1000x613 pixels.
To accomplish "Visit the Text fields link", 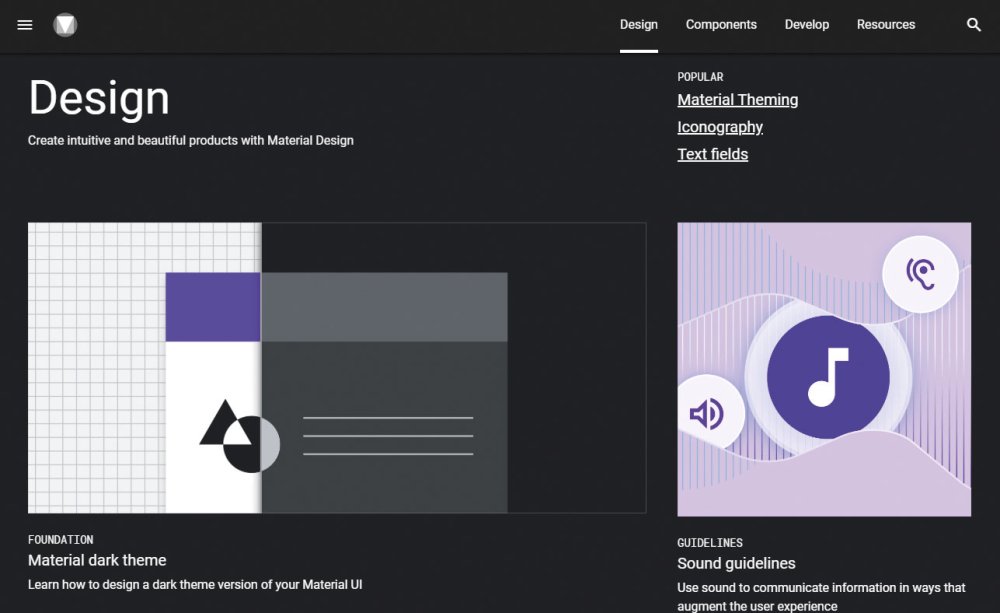I will 712,154.
